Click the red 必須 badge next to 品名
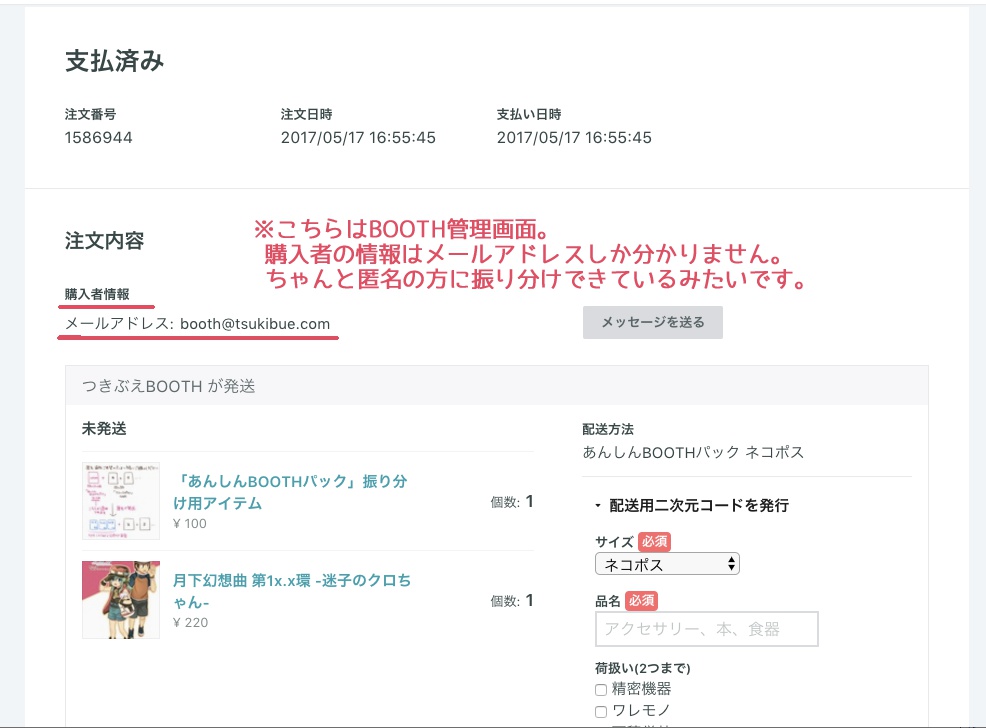Viewport: 986px width, 728px height. [x=641, y=601]
